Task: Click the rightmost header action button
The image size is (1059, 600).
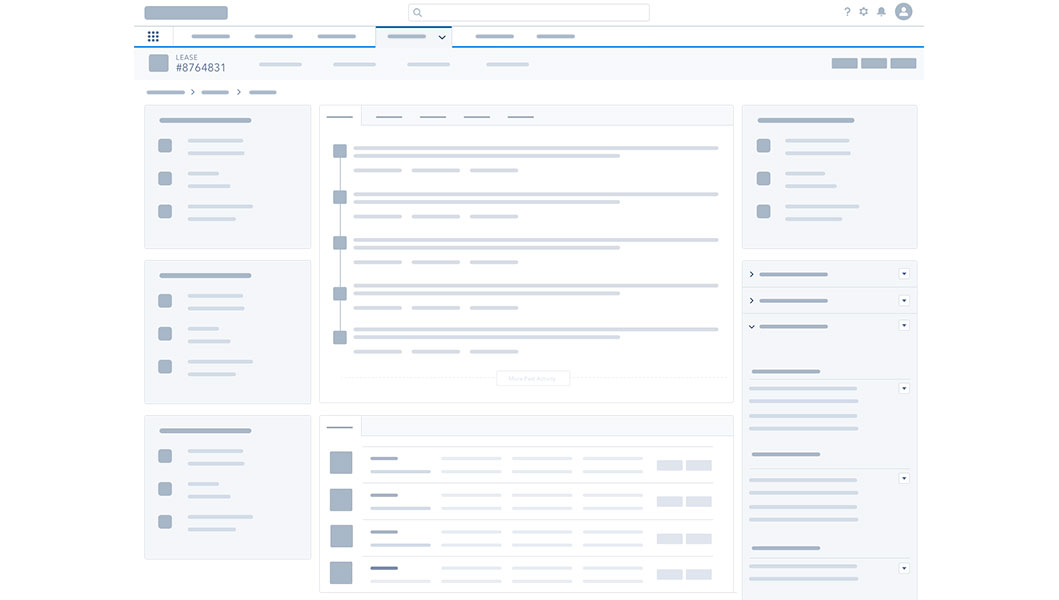Action: click(903, 62)
